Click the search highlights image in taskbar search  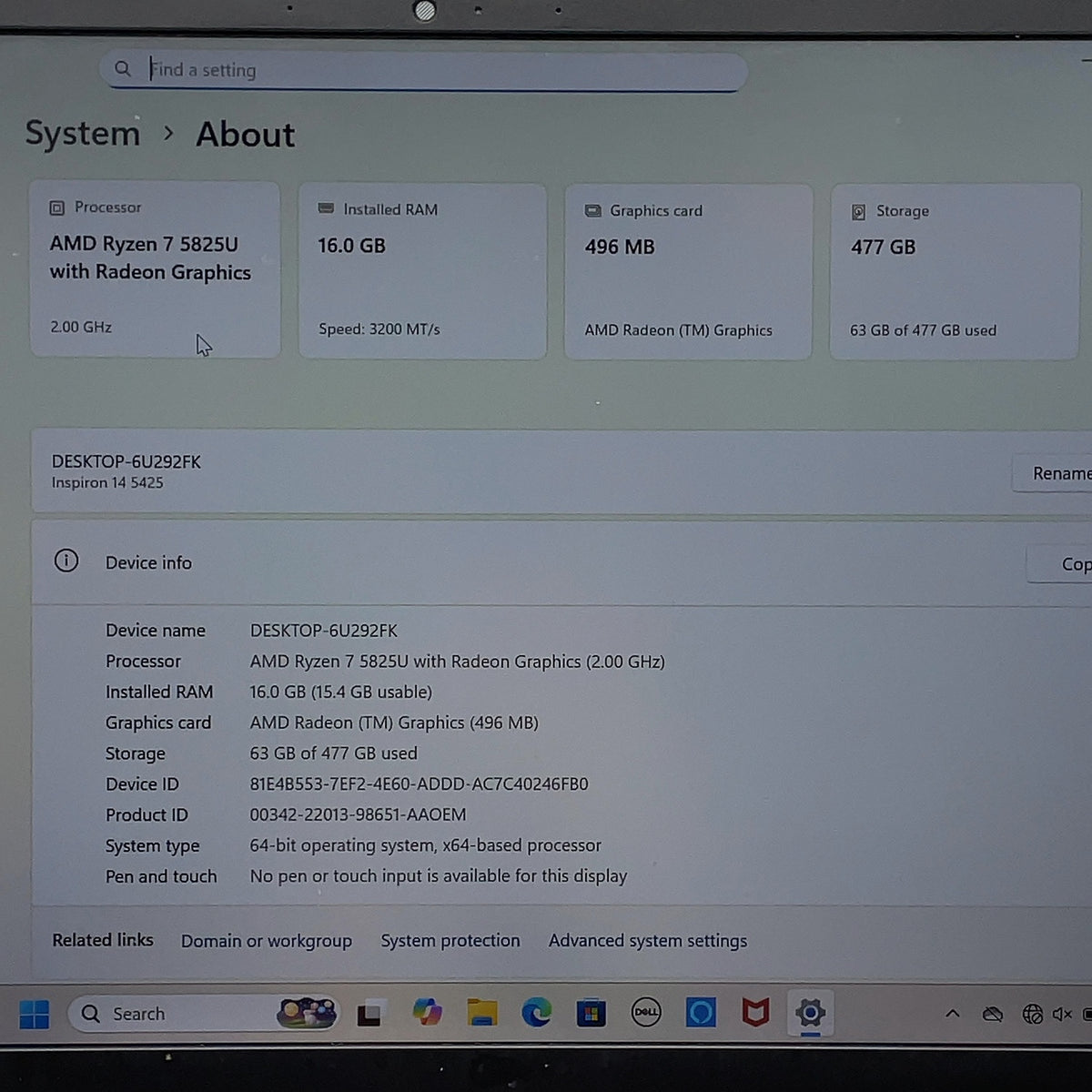click(307, 1013)
